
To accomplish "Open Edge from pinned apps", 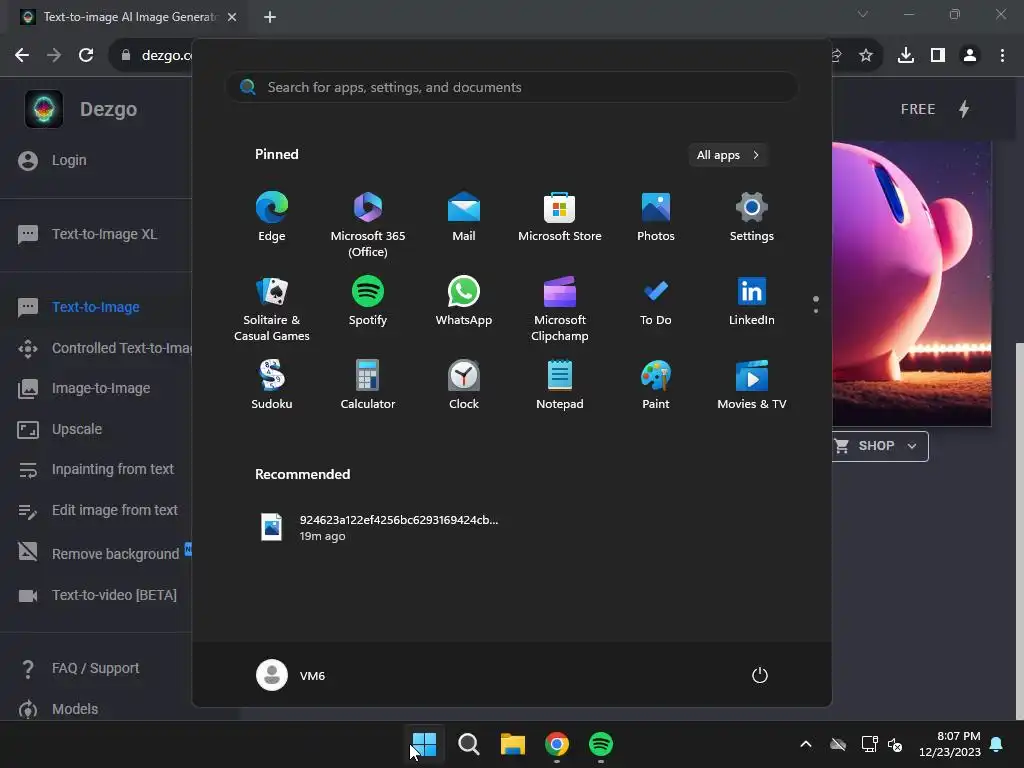I will pyautogui.click(x=272, y=217).
